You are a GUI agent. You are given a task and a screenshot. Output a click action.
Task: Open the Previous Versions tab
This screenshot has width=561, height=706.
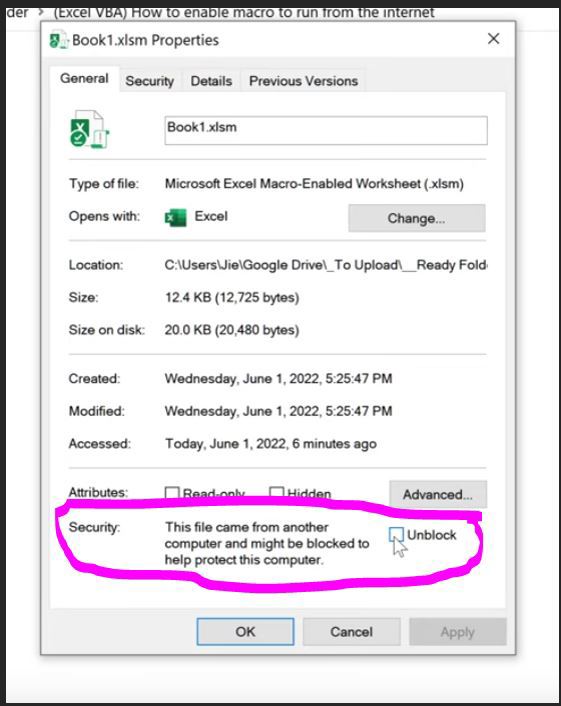[303, 81]
